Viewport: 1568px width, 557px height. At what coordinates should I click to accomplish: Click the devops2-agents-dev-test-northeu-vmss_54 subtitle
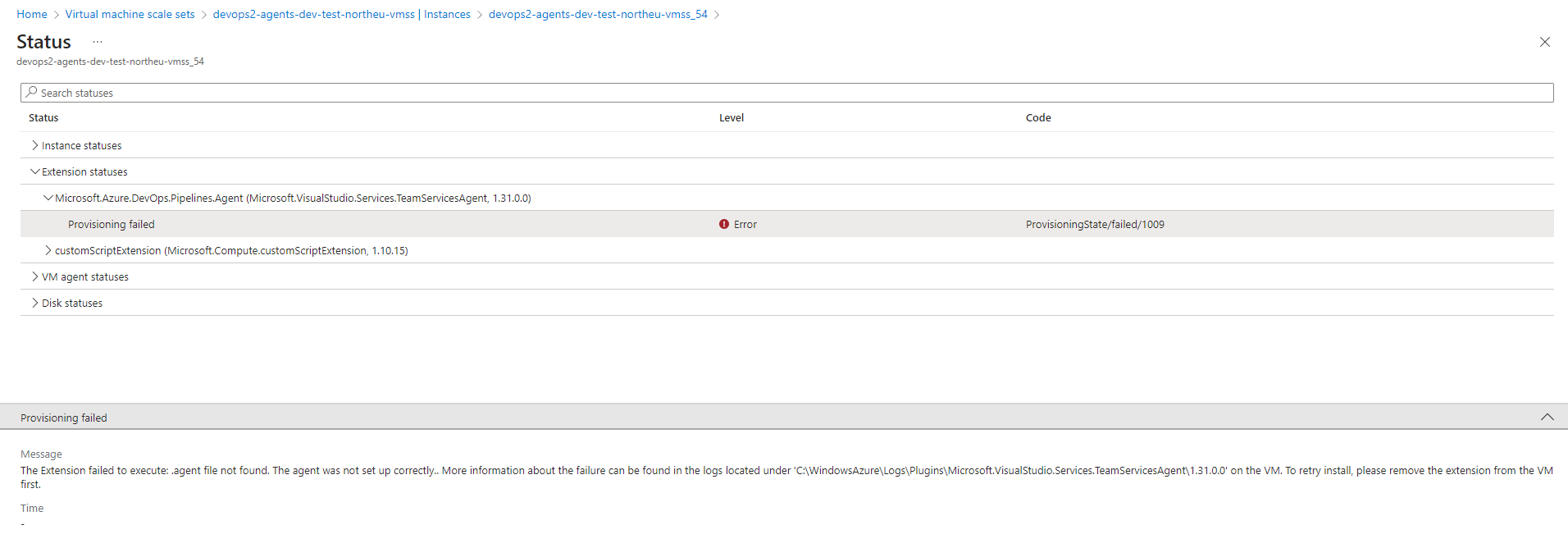point(110,62)
